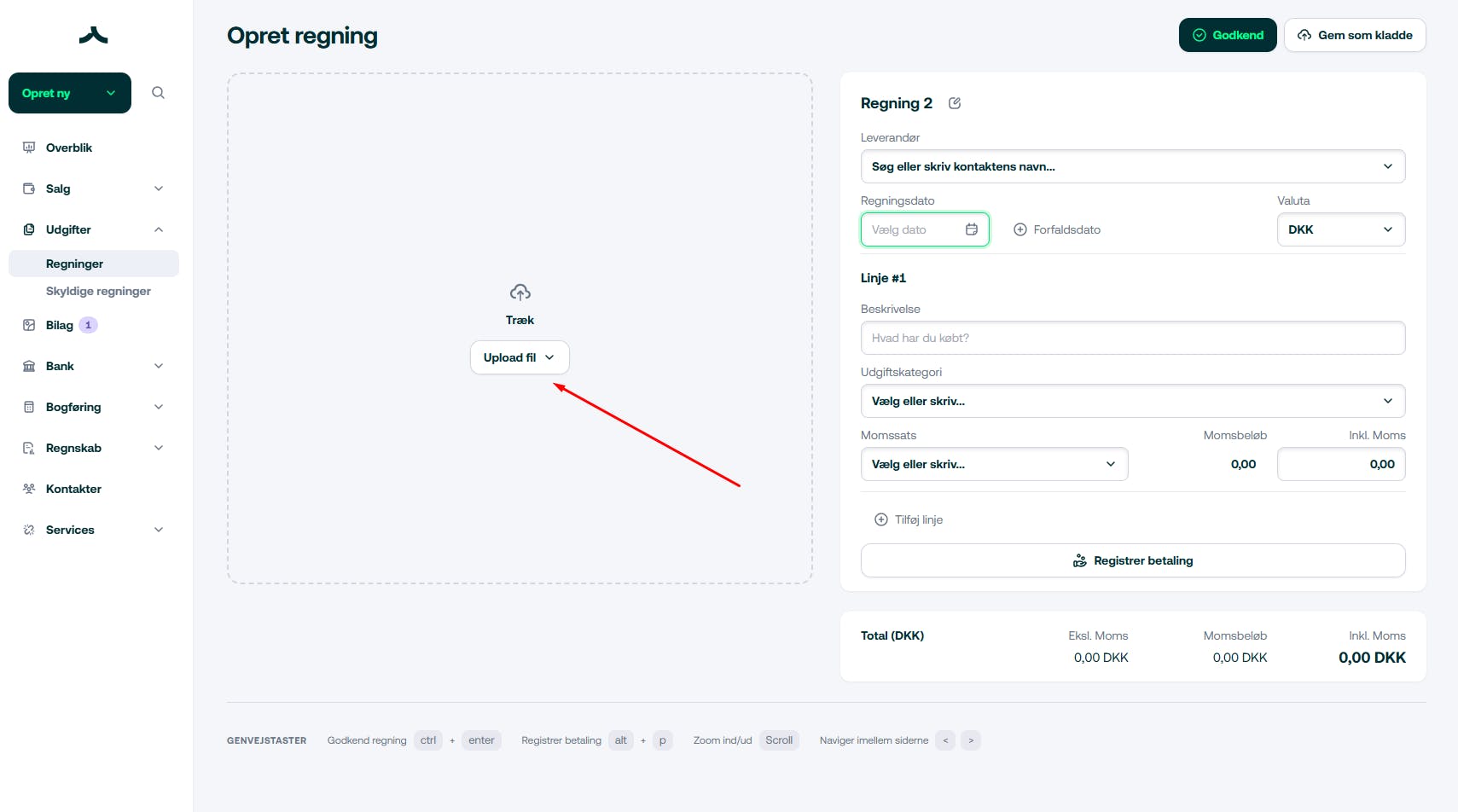Screen dimensions: 1458x812
Task: Open Skyldige regninger in sidebar
Action: (98, 291)
